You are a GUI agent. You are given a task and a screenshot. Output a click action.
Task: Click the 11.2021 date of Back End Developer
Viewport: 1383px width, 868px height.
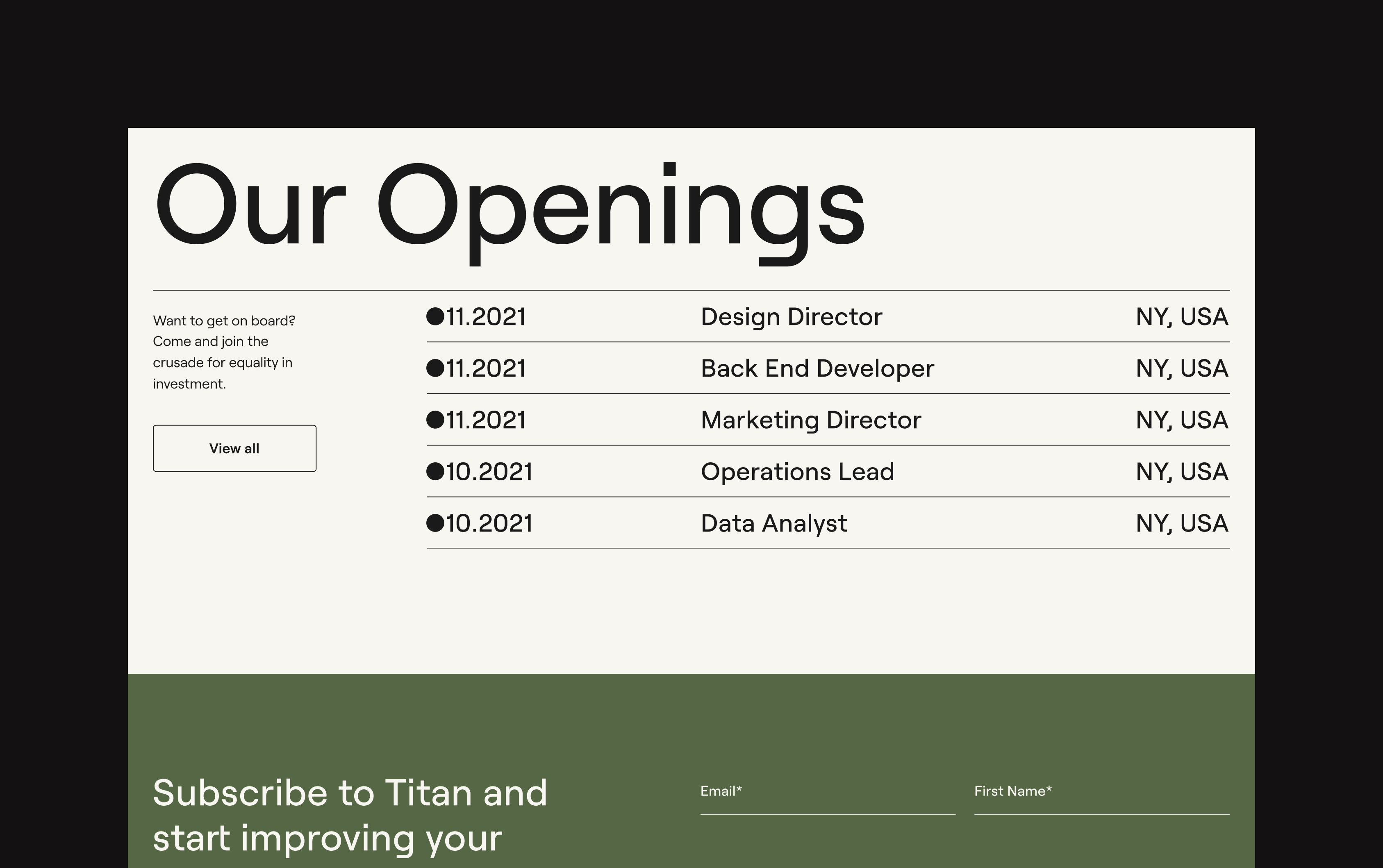(x=486, y=368)
